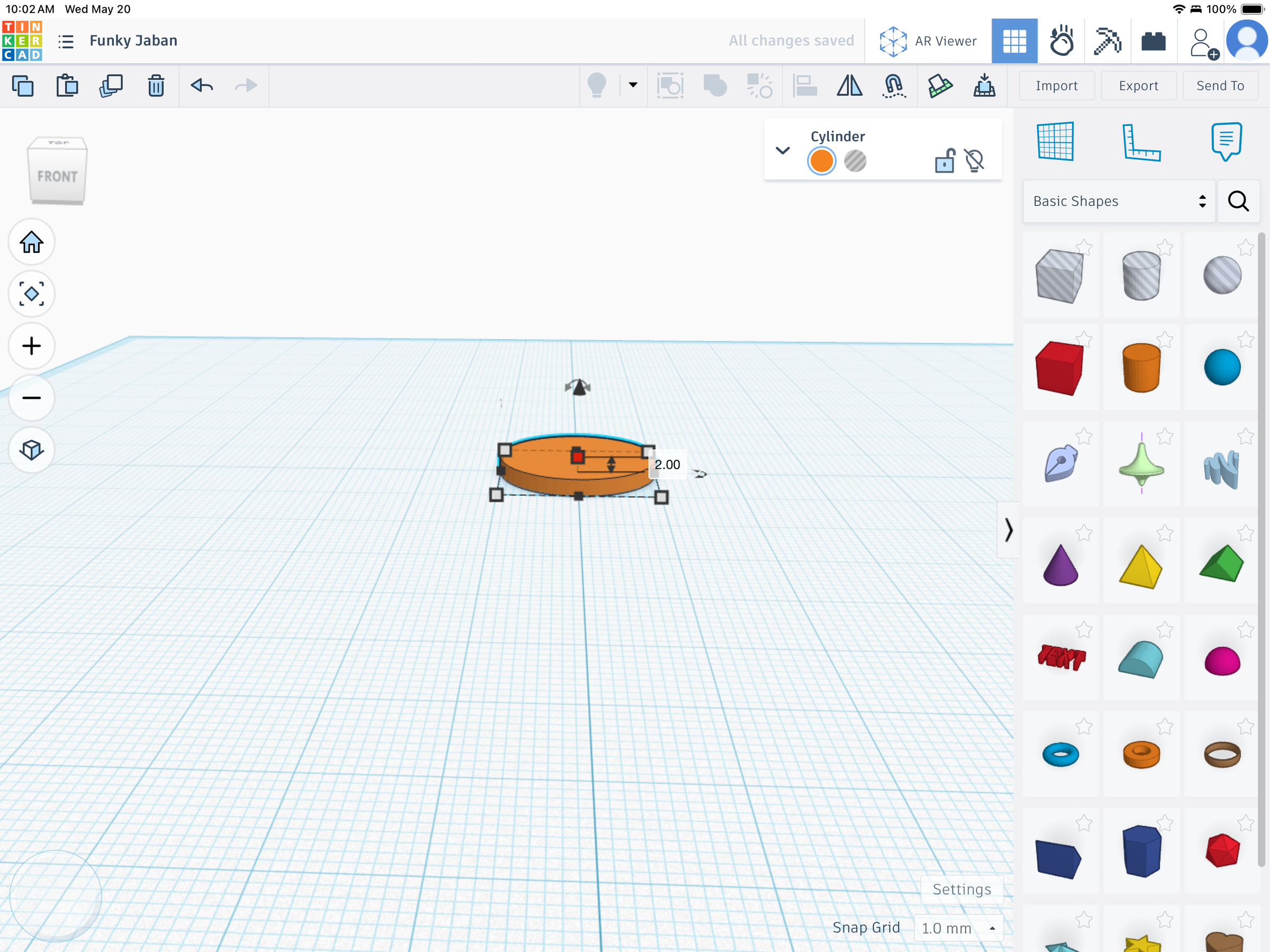Image resolution: width=1270 pixels, height=952 pixels.
Task: Select the Ruler tool in side panel
Action: 1141,142
